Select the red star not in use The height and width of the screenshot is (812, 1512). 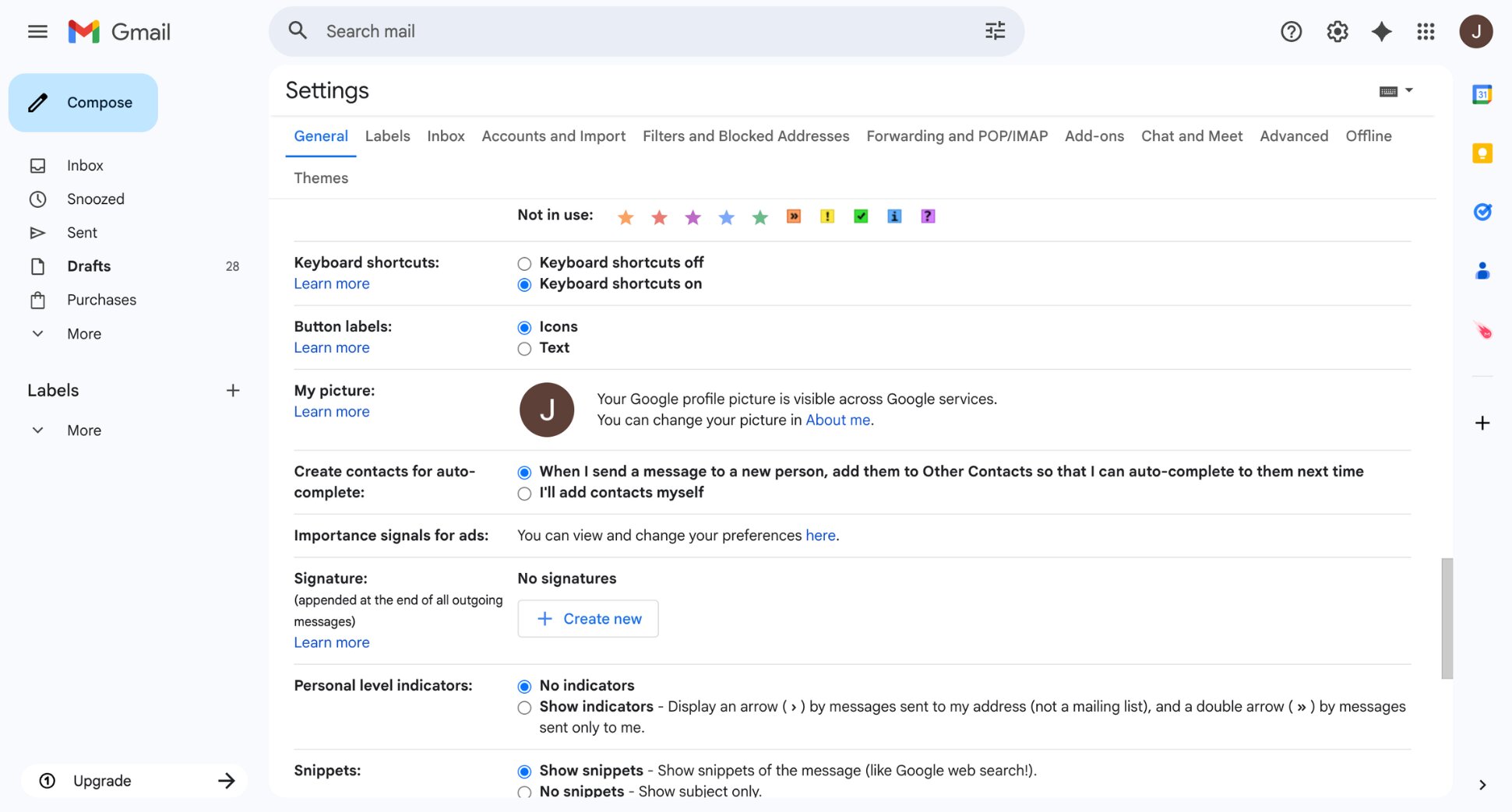(659, 217)
